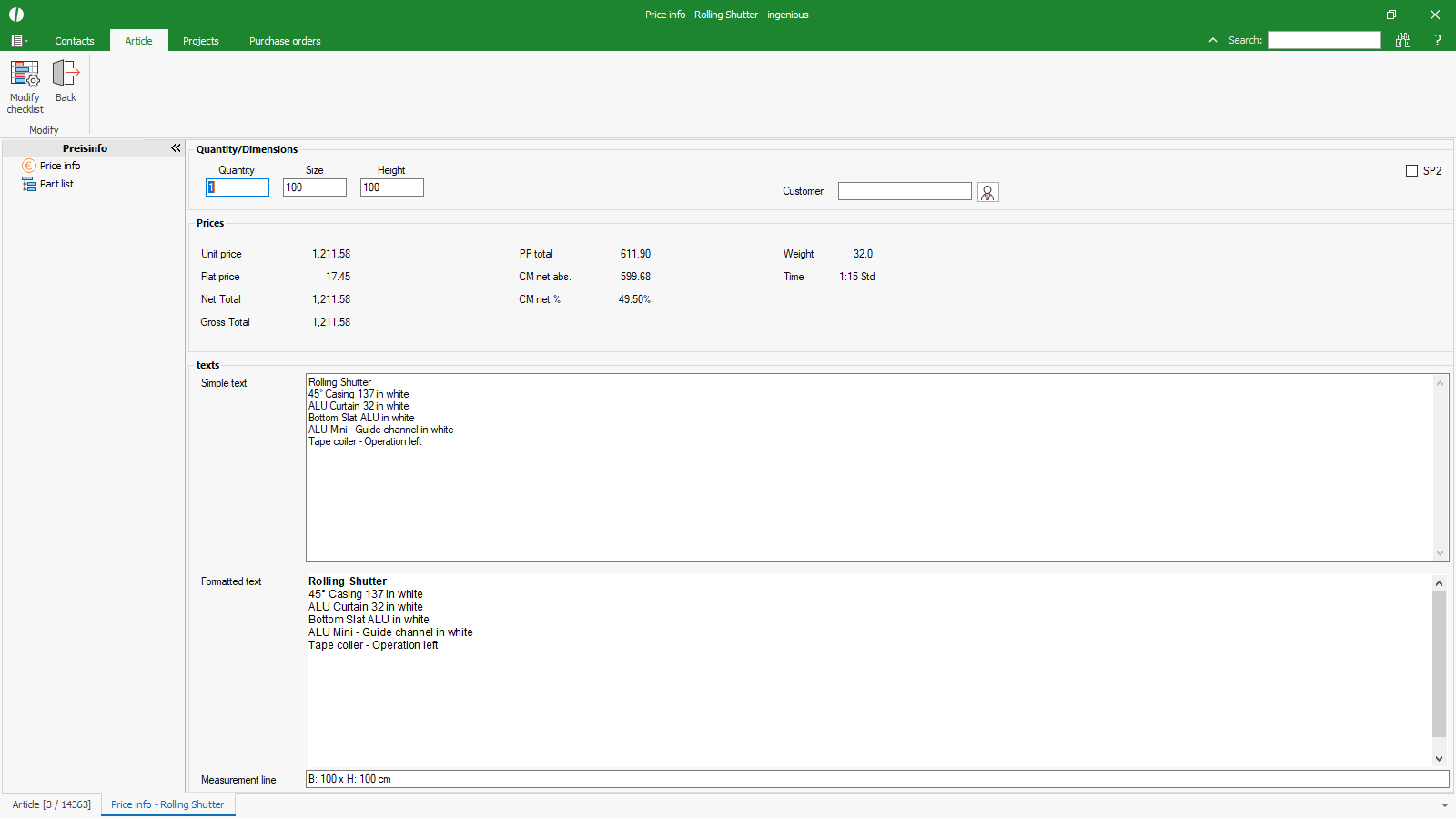
Task: Open the help question mark icon
Action: [x=1438, y=40]
